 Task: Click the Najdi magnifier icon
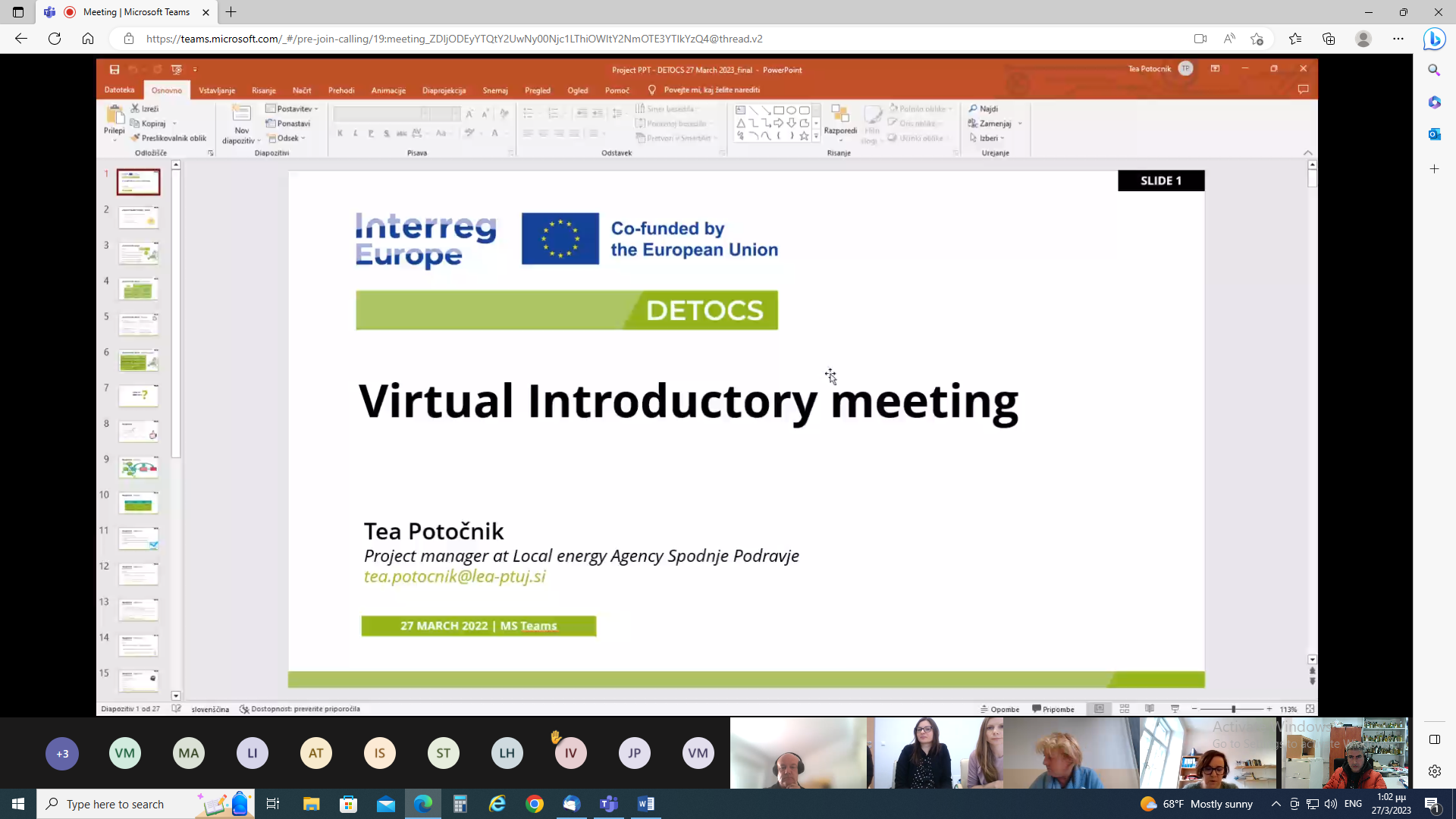pyautogui.click(x=973, y=108)
